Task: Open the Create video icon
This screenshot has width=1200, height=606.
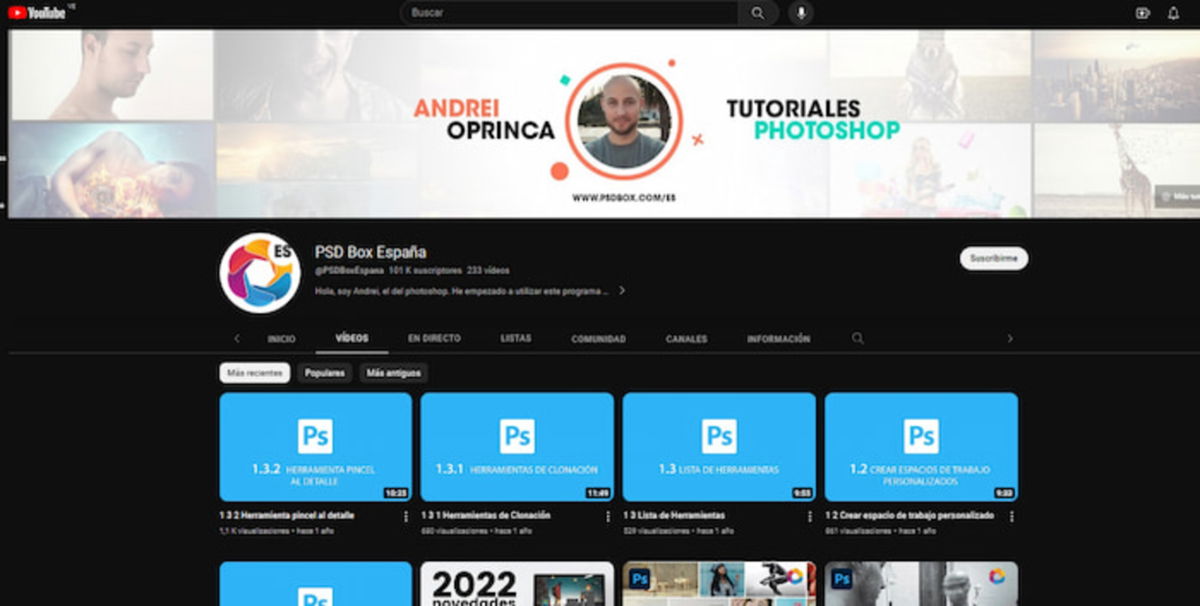Action: point(1141,13)
